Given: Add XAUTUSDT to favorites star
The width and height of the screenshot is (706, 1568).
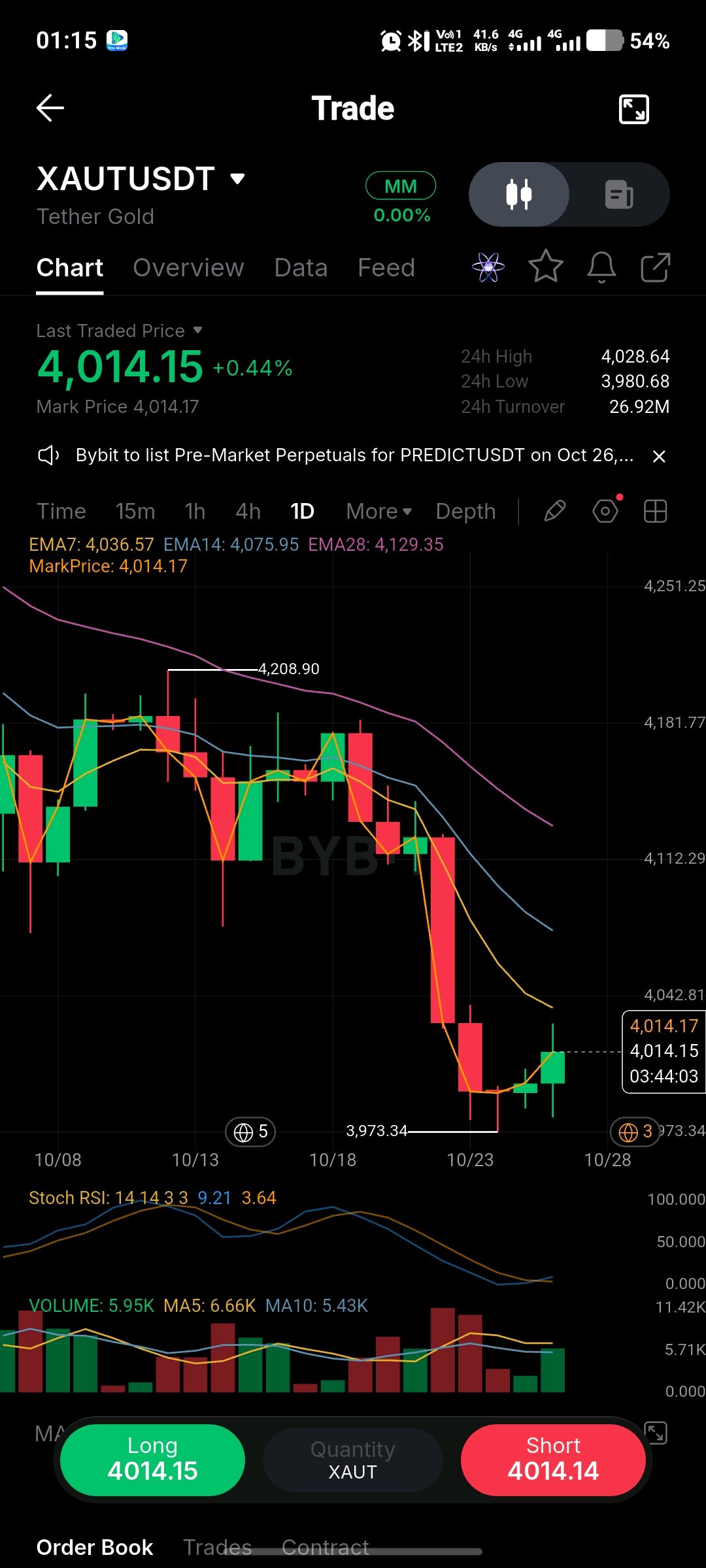Looking at the screenshot, I should (x=545, y=267).
